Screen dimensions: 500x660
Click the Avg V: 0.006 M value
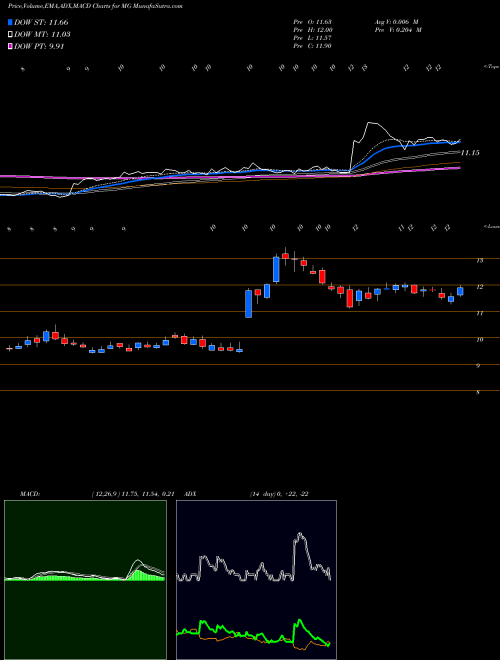point(396,21)
